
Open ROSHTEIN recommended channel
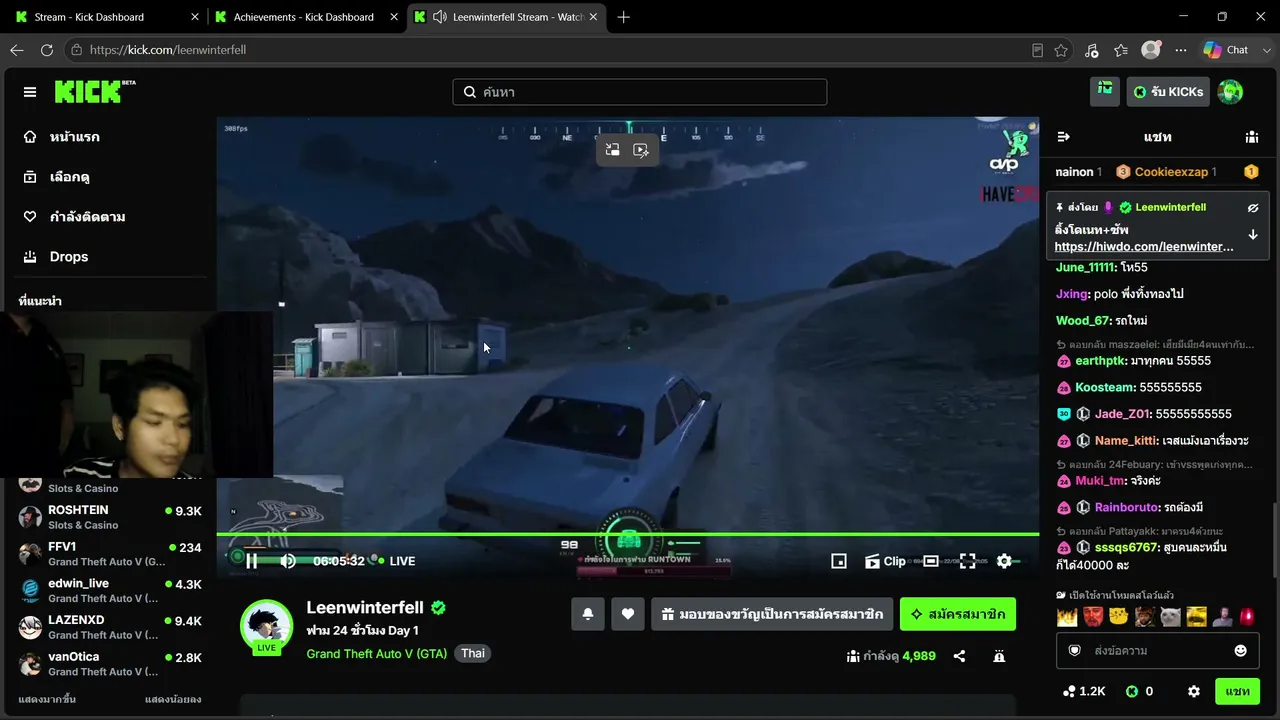coord(109,517)
